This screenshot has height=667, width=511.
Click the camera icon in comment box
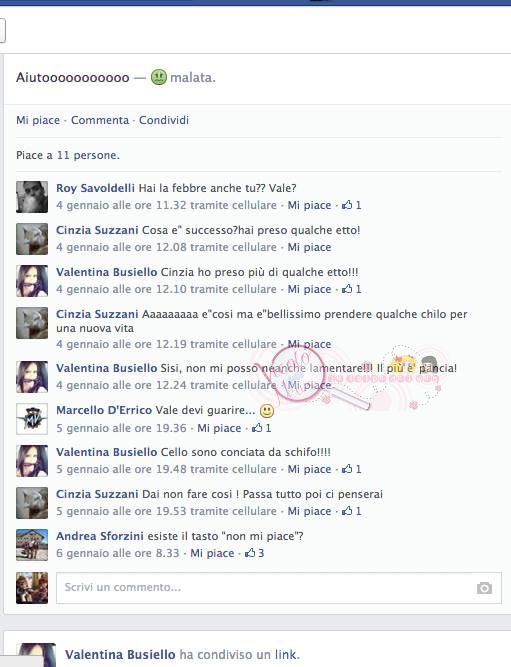(x=484, y=588)
